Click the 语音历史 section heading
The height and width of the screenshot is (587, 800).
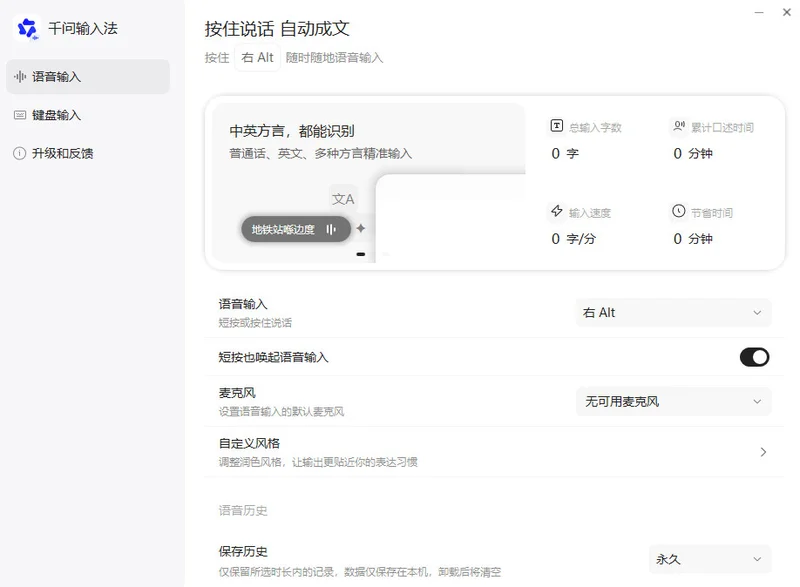[243, 511]
